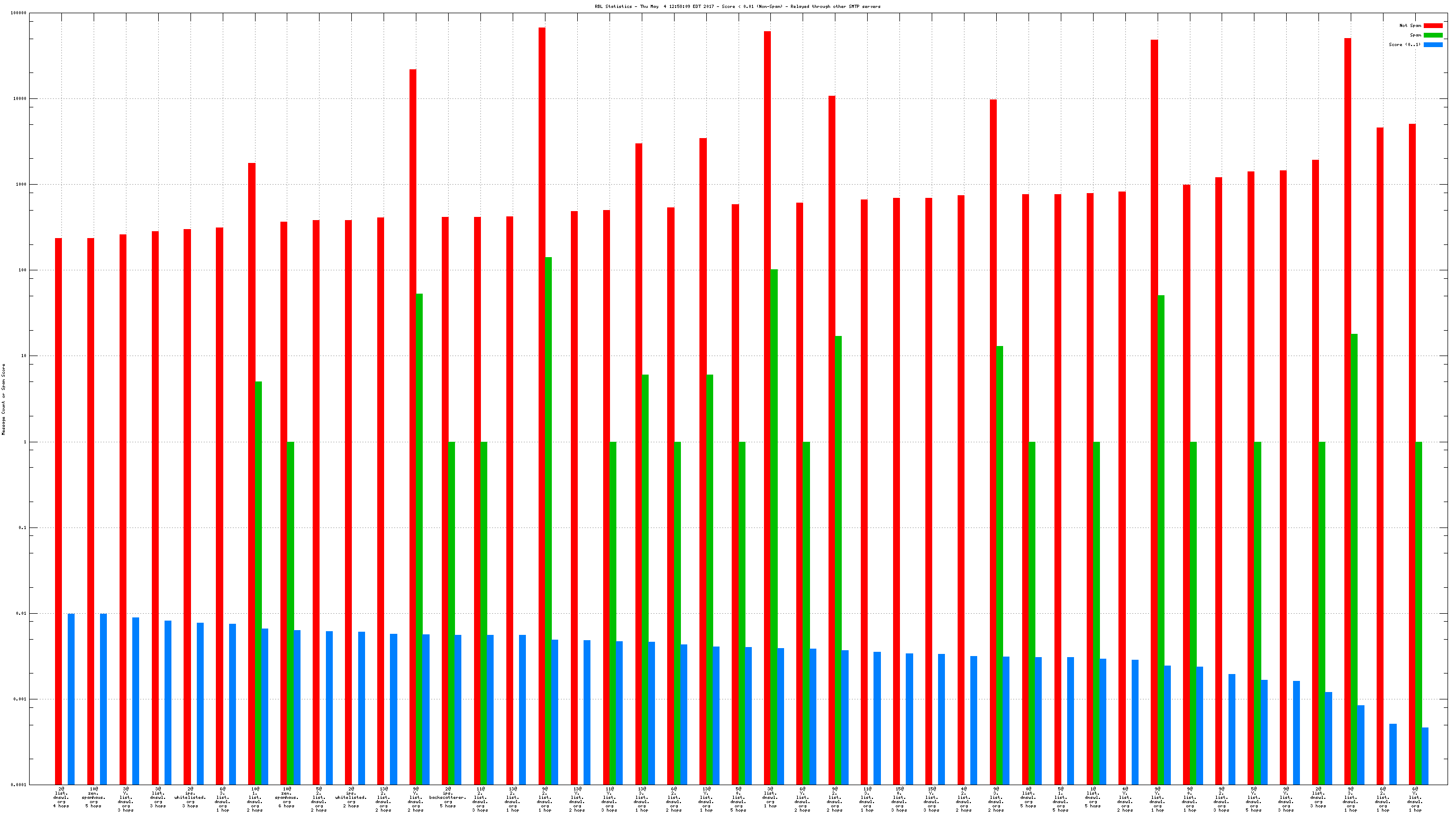The width and height of the screenshot is (1456, 819).
Task: Click the blue Score (0..1) legend swatch
Action: pos(1433,44)
